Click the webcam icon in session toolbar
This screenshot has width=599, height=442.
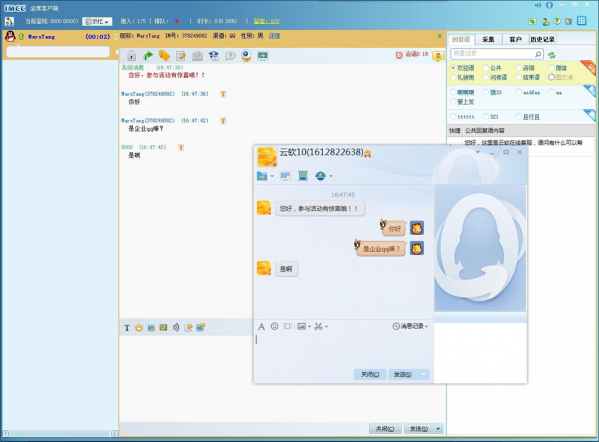click(246, 56)
